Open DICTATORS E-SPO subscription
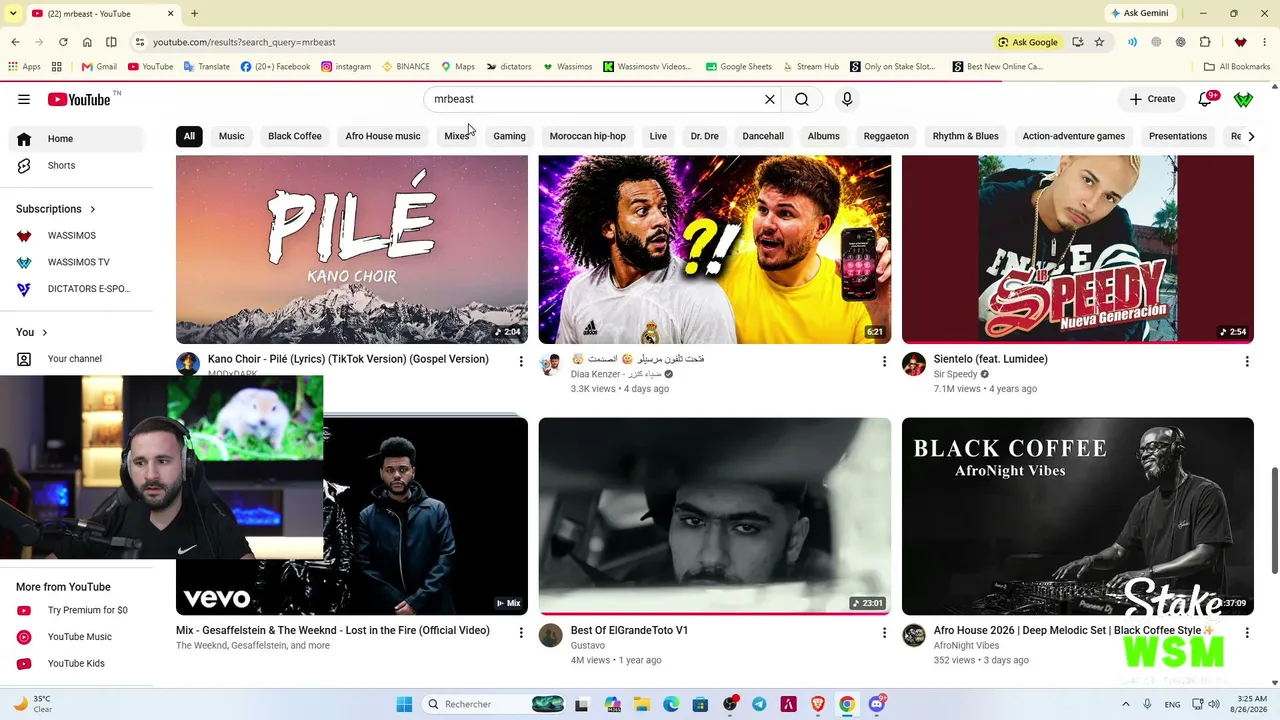Image resolution: width=1280 pixels, height=720 pixels. (x=78, y=289)
